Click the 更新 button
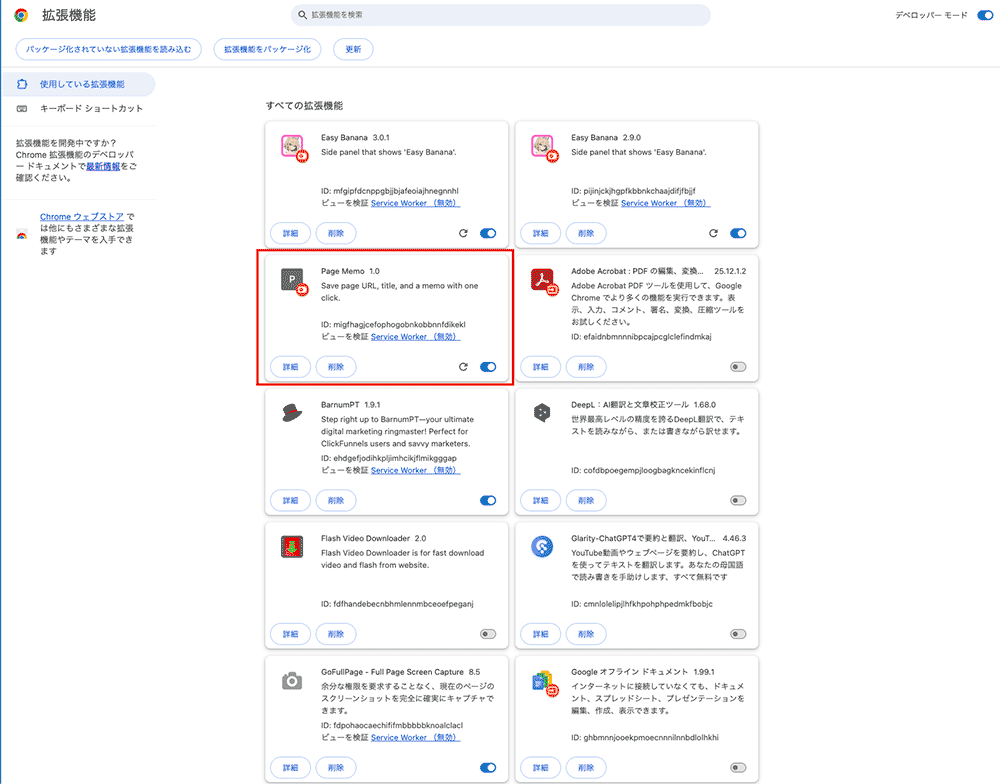The width and height of the screenshot is (1000, 784). tap(353, 49)
